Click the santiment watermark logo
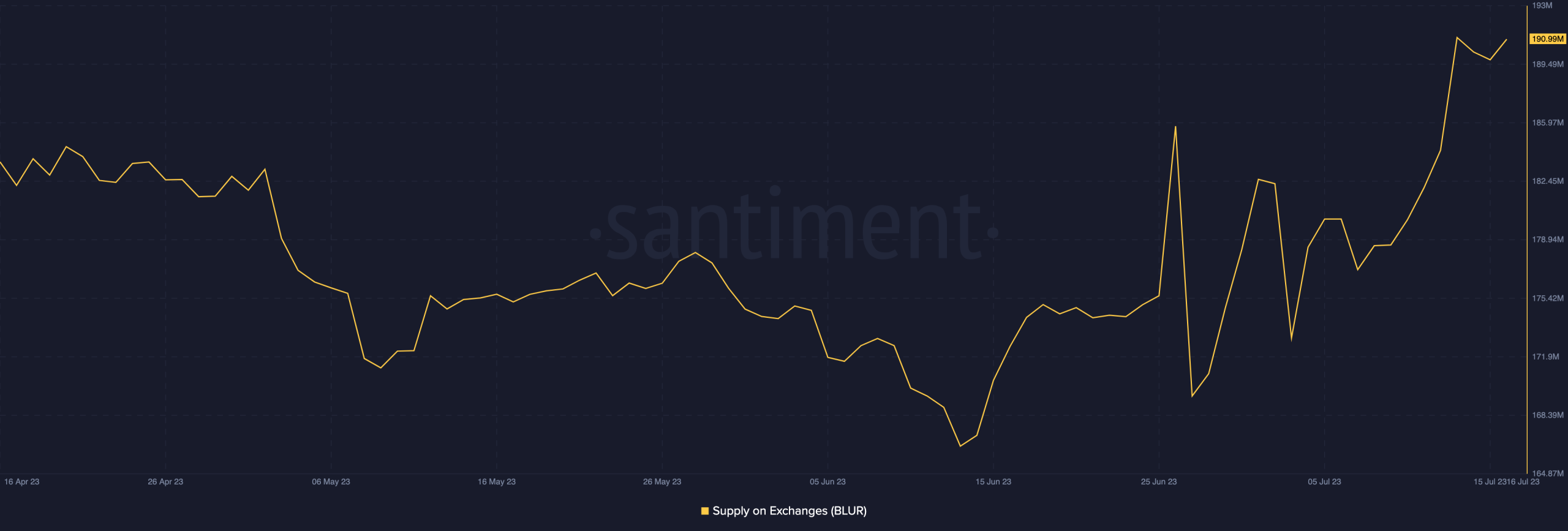Screen dimensions: 1568x531 tap(794, 225)
